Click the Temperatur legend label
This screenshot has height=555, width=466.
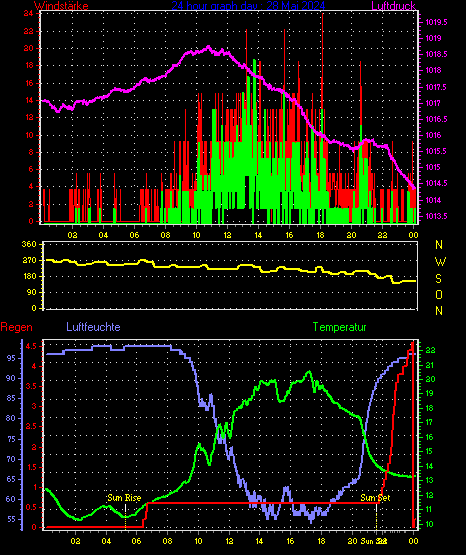[x=340, y=327]
